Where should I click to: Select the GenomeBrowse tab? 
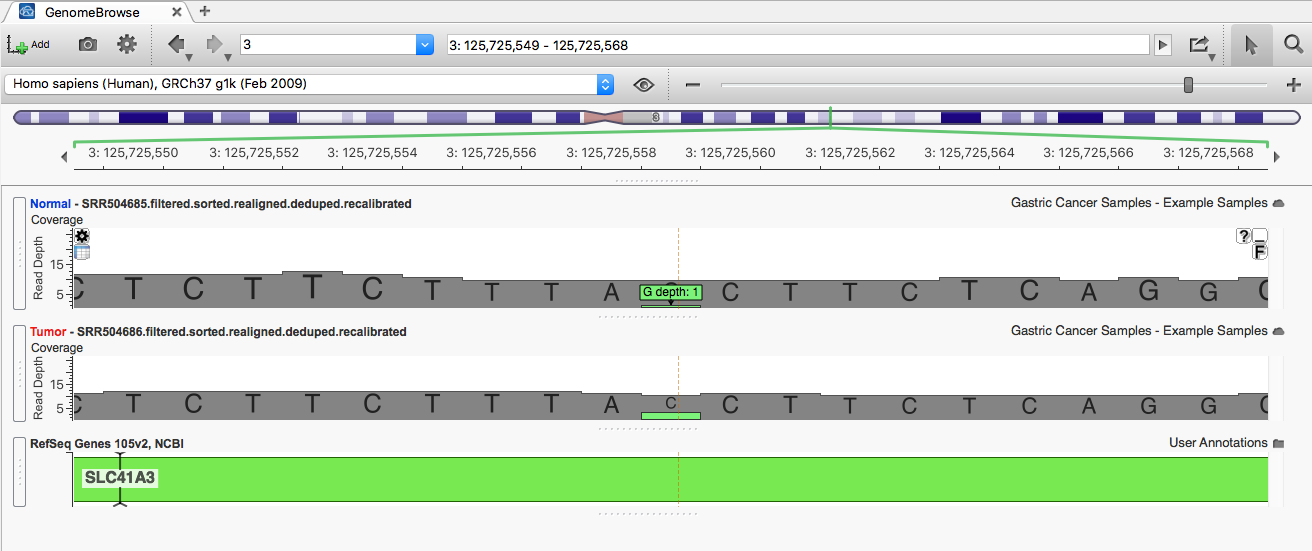[92, 12]
